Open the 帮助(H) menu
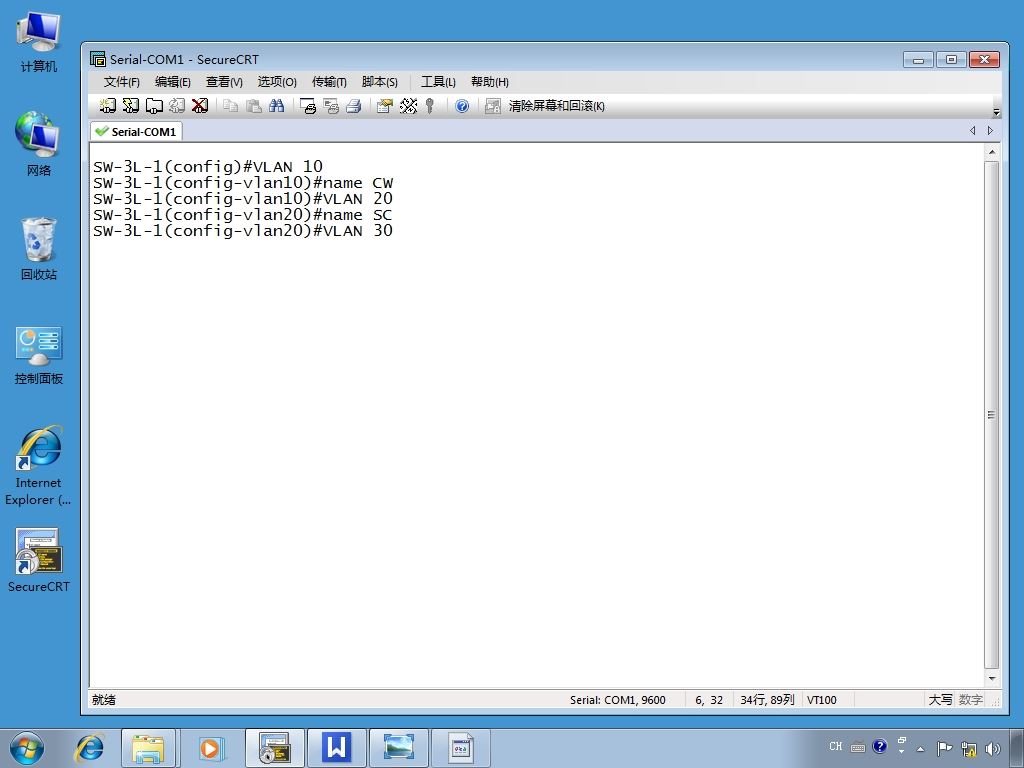Screen dimensions: 1024x768 490,82
